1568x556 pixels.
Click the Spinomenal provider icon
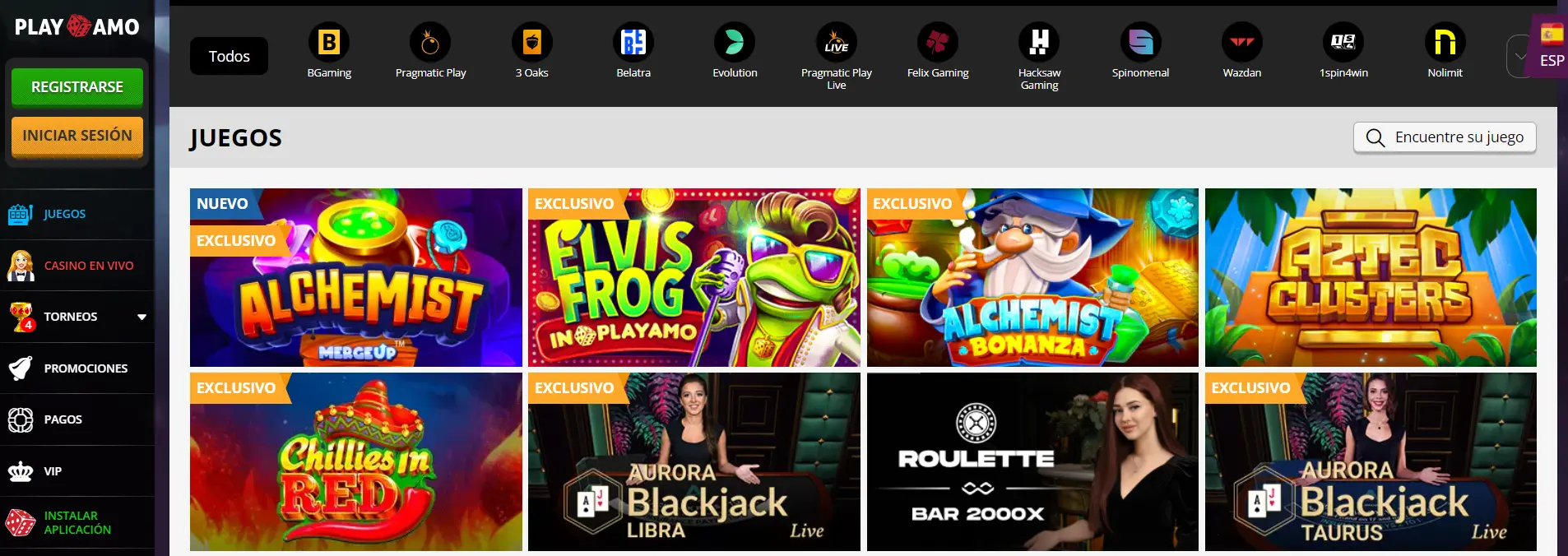1140,43
